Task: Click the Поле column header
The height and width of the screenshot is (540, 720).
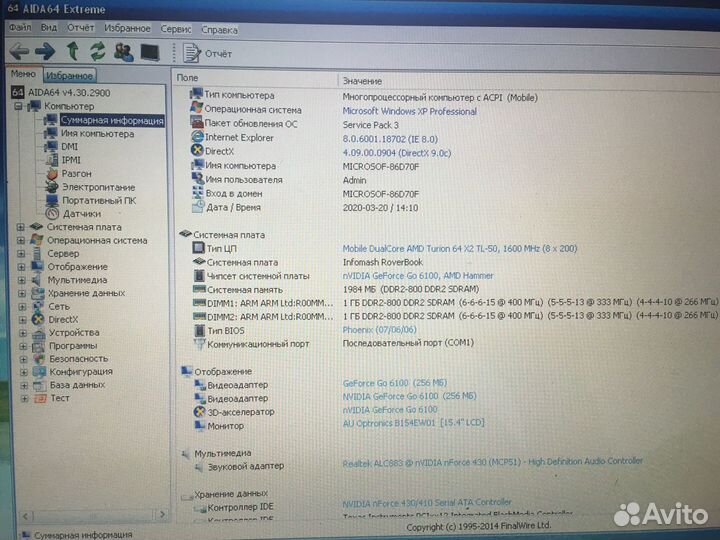Action: [188, 78]
